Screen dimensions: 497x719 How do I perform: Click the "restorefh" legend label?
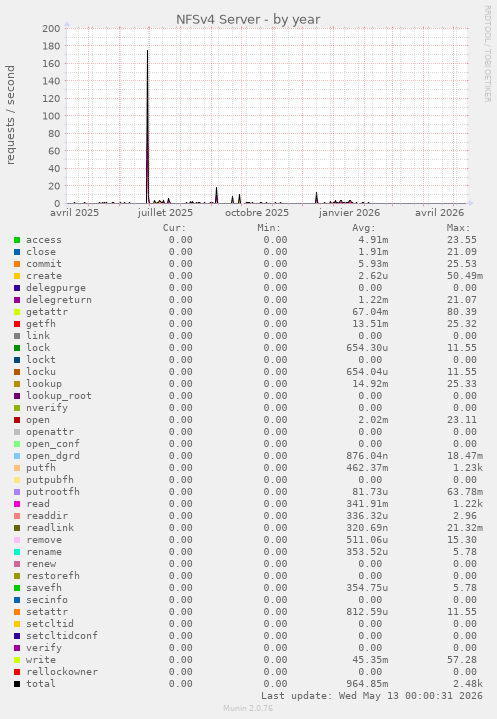coord(53,576)
